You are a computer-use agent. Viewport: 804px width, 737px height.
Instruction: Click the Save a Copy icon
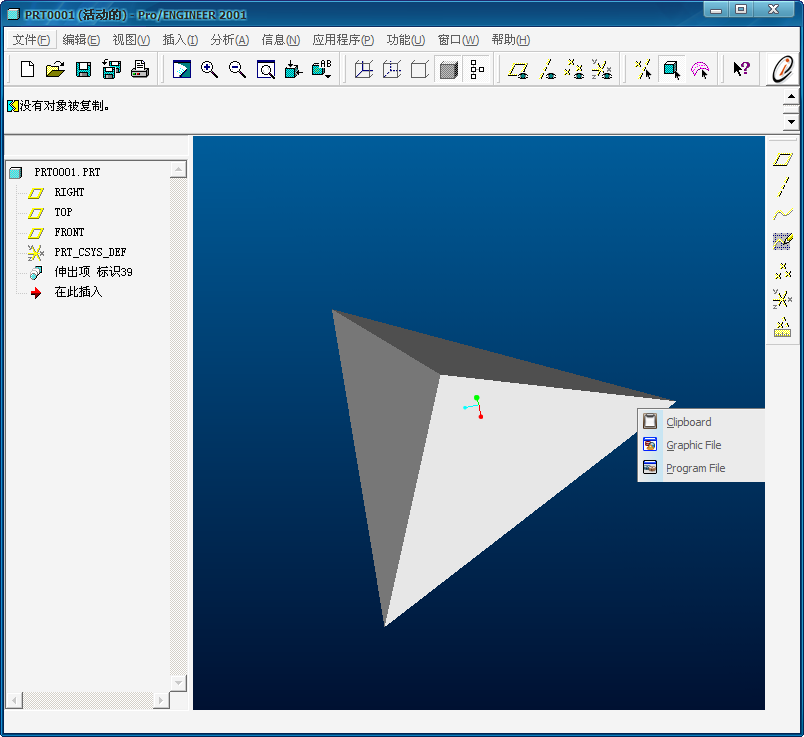pyautogui.click(x=112, y=69)
